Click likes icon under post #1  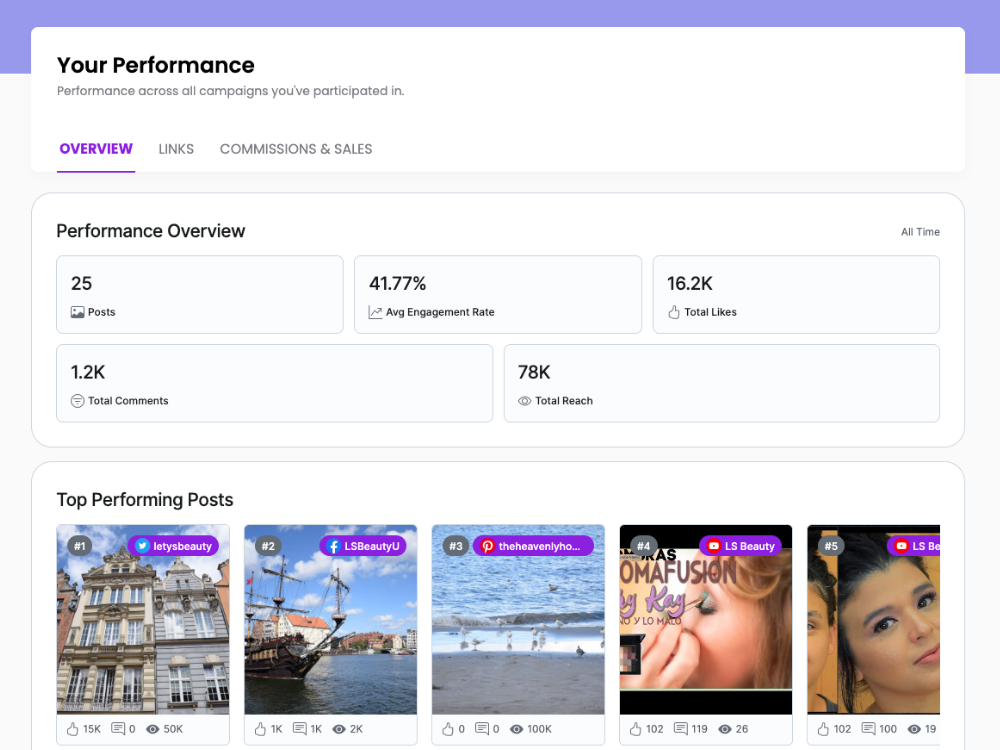[x=72, y=729]
